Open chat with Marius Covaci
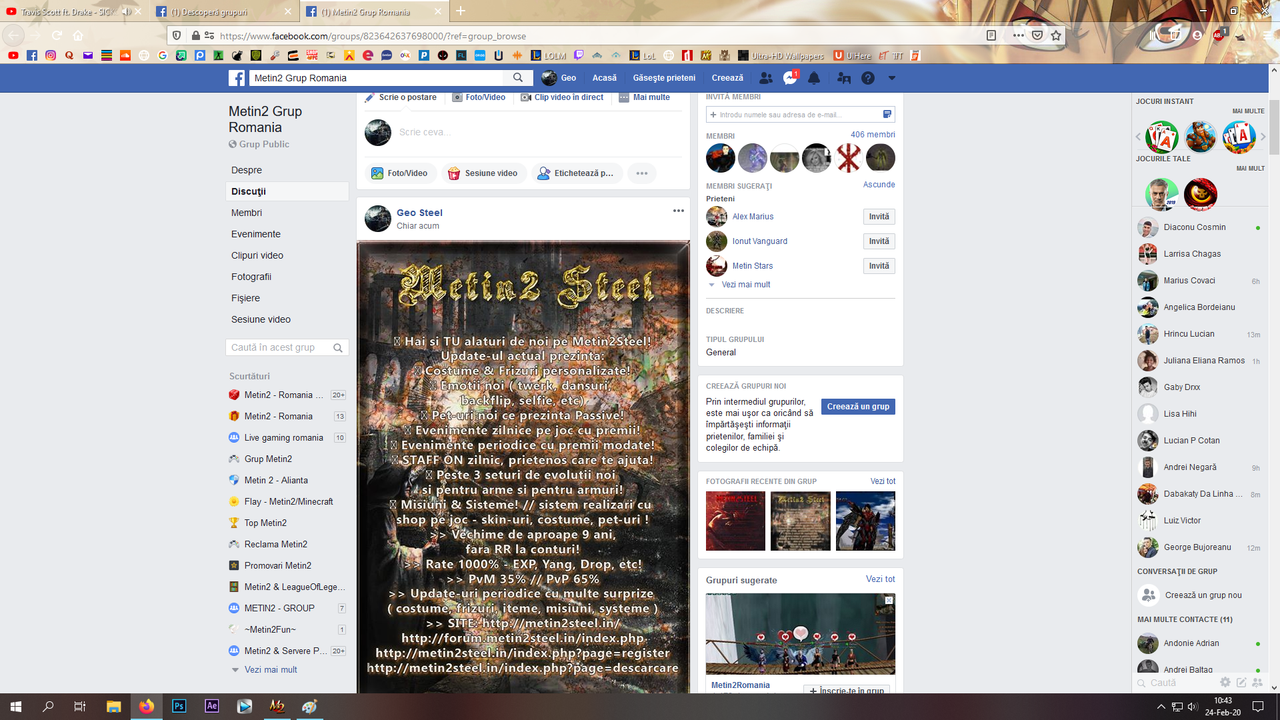Viewport: 1280px width, 720px height. (x=1199, y=281)
